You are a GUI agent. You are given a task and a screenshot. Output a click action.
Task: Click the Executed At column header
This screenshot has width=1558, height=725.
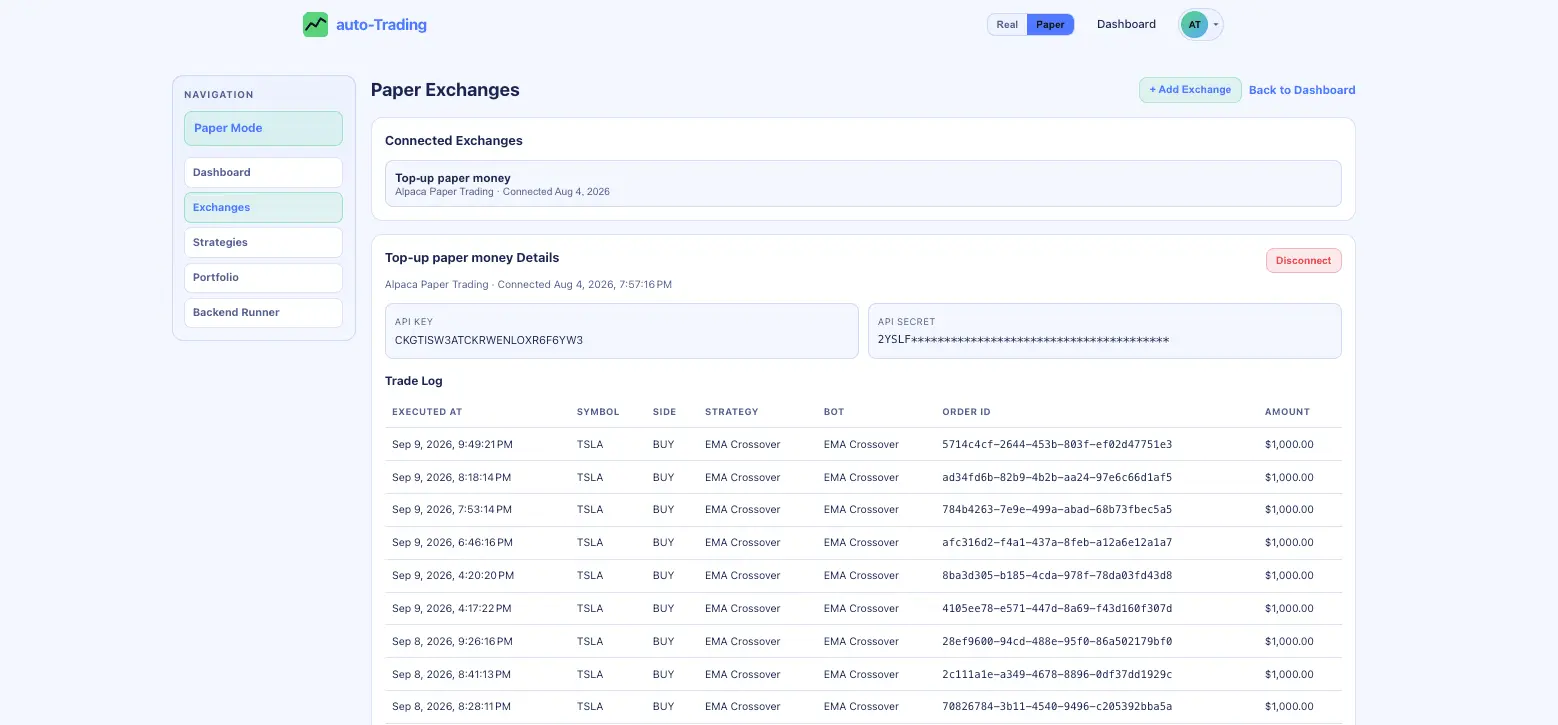pyautogui.click(x=427, y=412)
